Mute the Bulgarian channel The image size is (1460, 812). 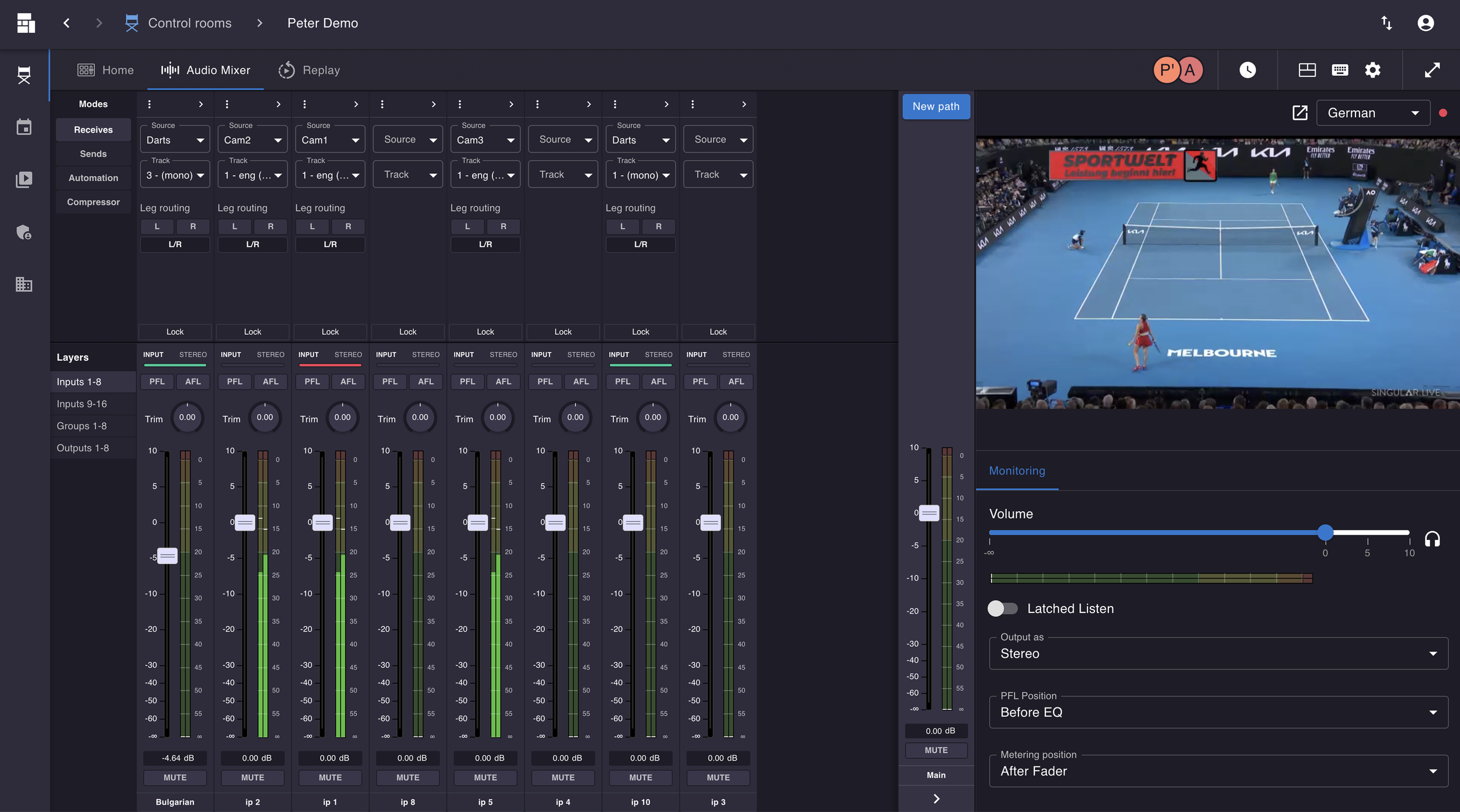(x=175, y=778)
